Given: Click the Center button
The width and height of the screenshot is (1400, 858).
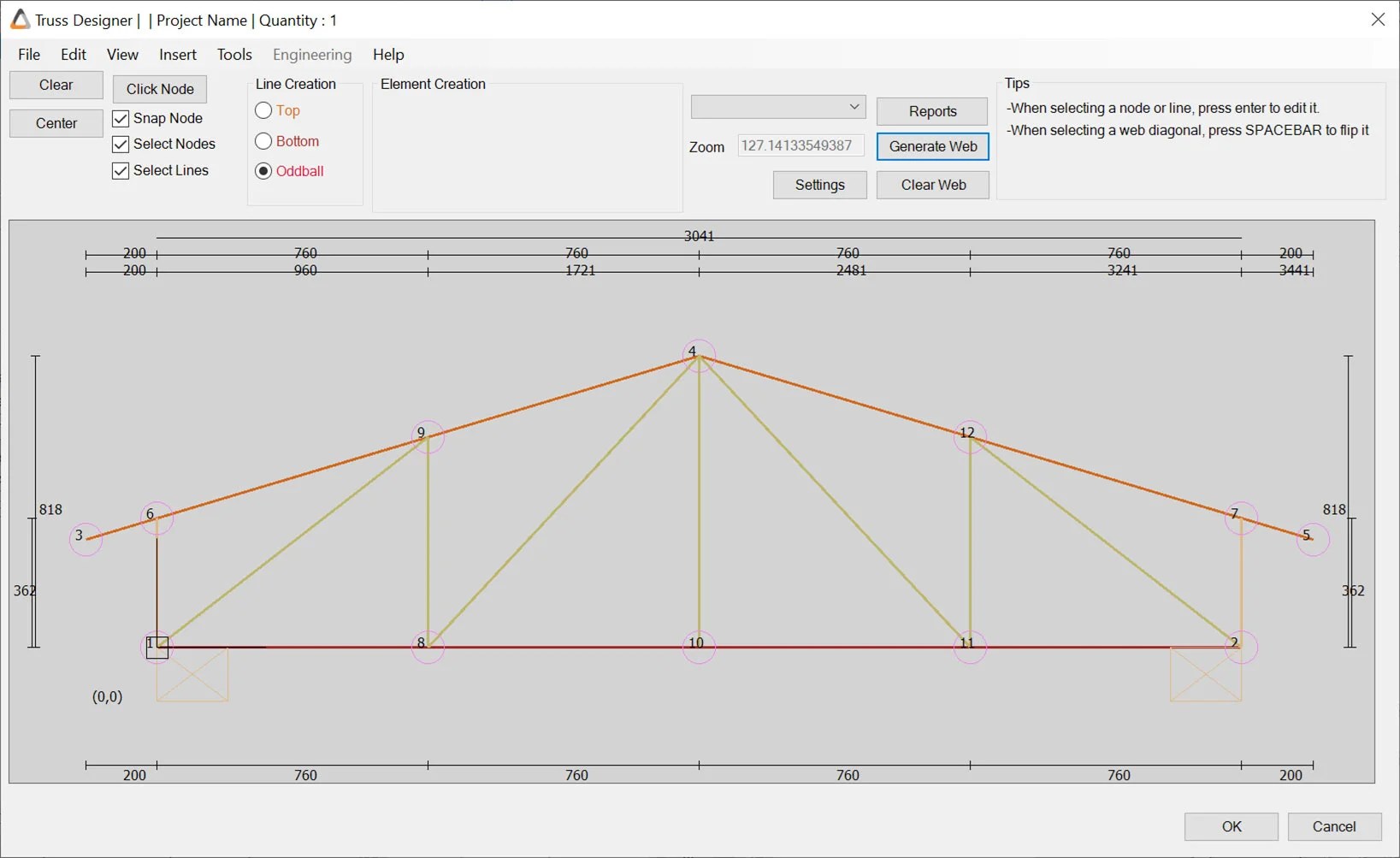Looking at the screenshot, I should tap(56, 122).
